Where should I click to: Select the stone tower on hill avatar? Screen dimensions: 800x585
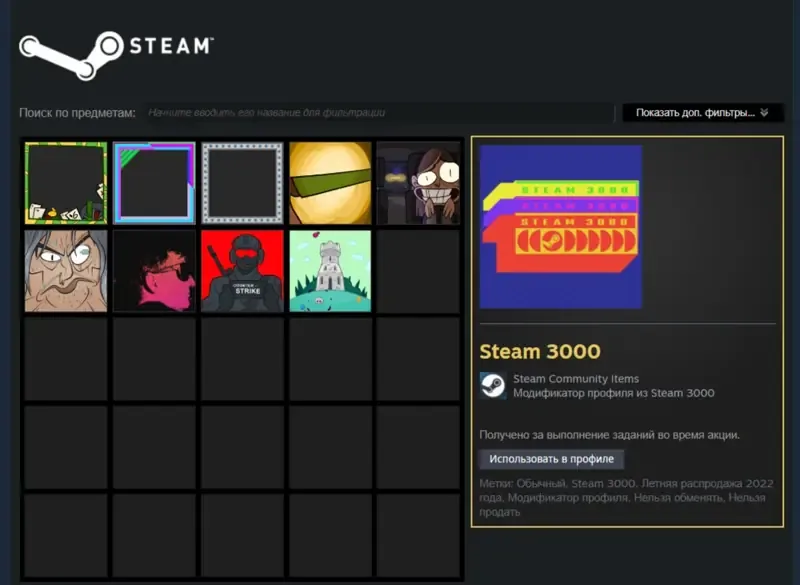(x=330, y=271)
